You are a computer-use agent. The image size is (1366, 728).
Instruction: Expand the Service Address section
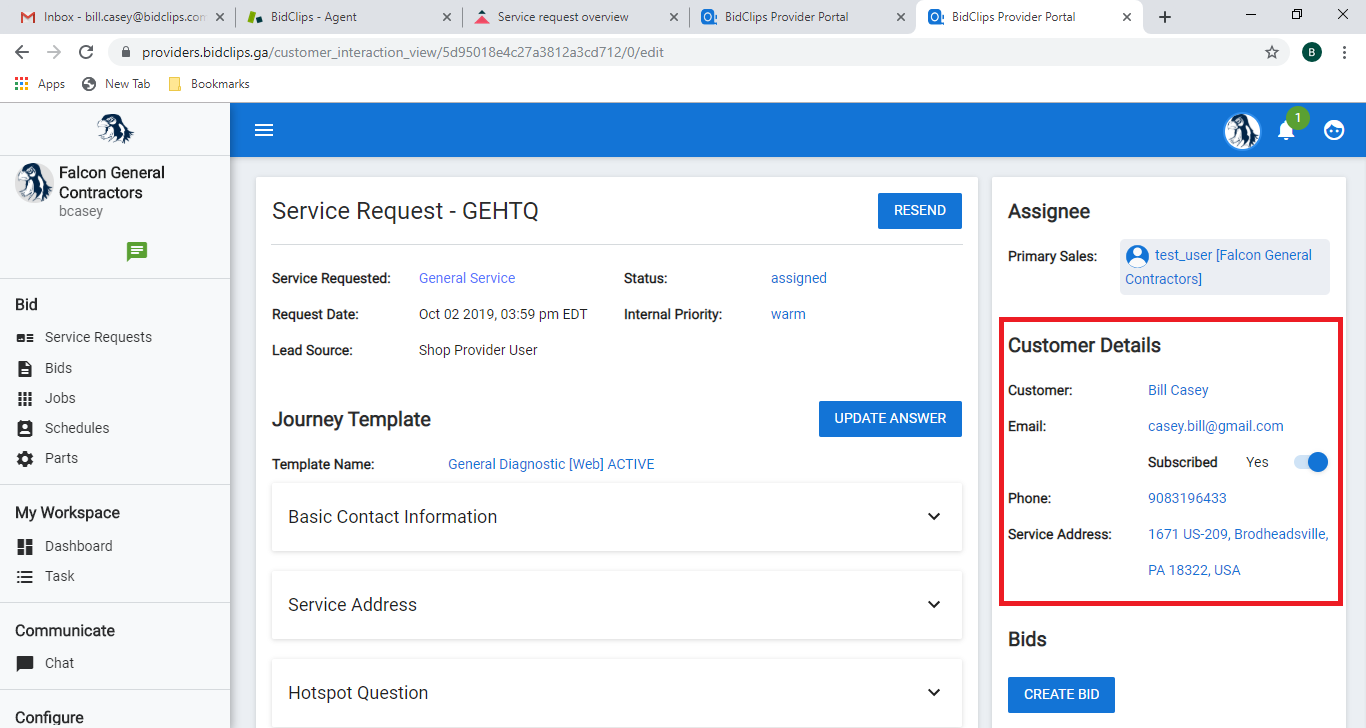(617, 605)
